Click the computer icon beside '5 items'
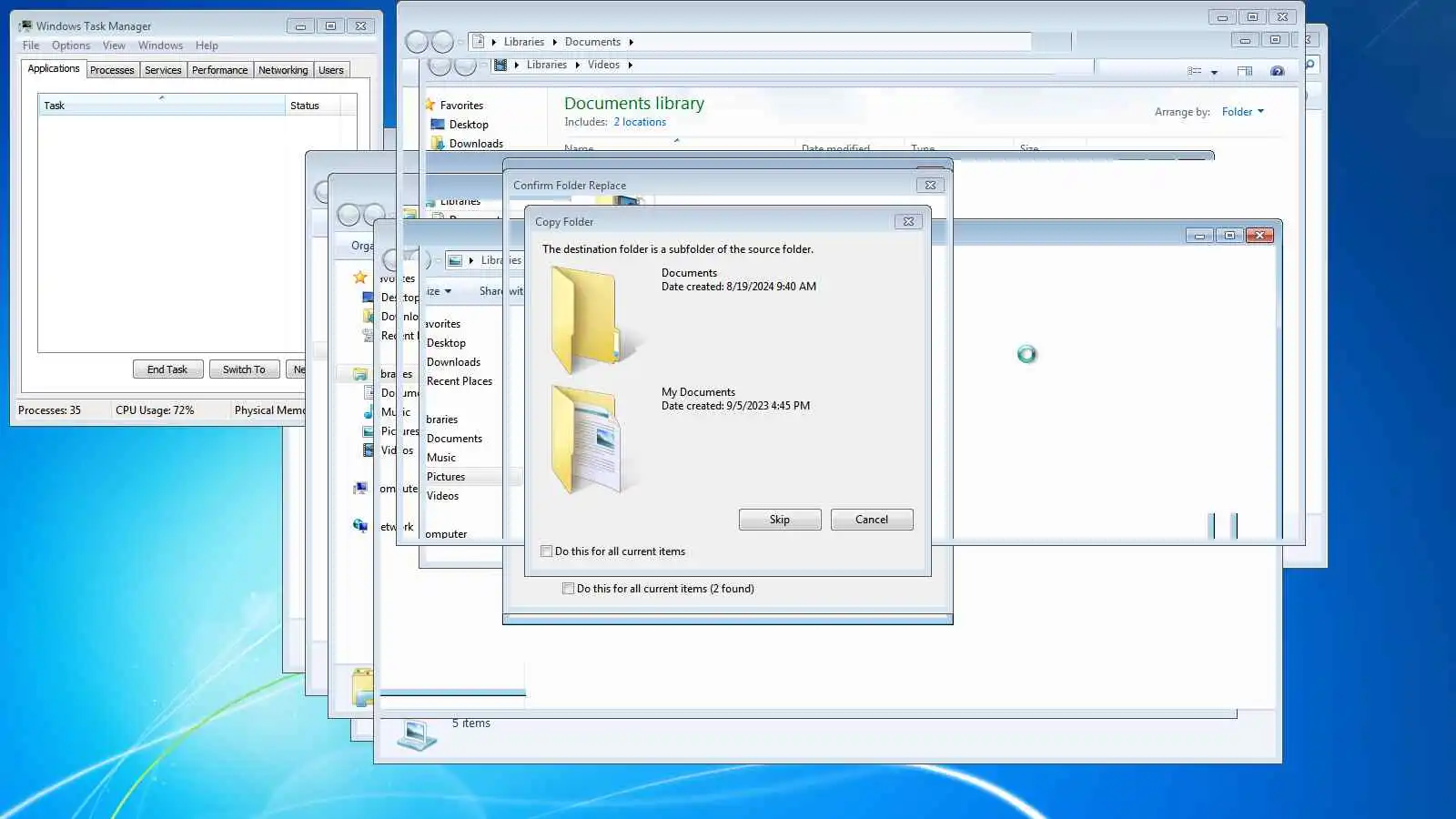 coord(417,733)
